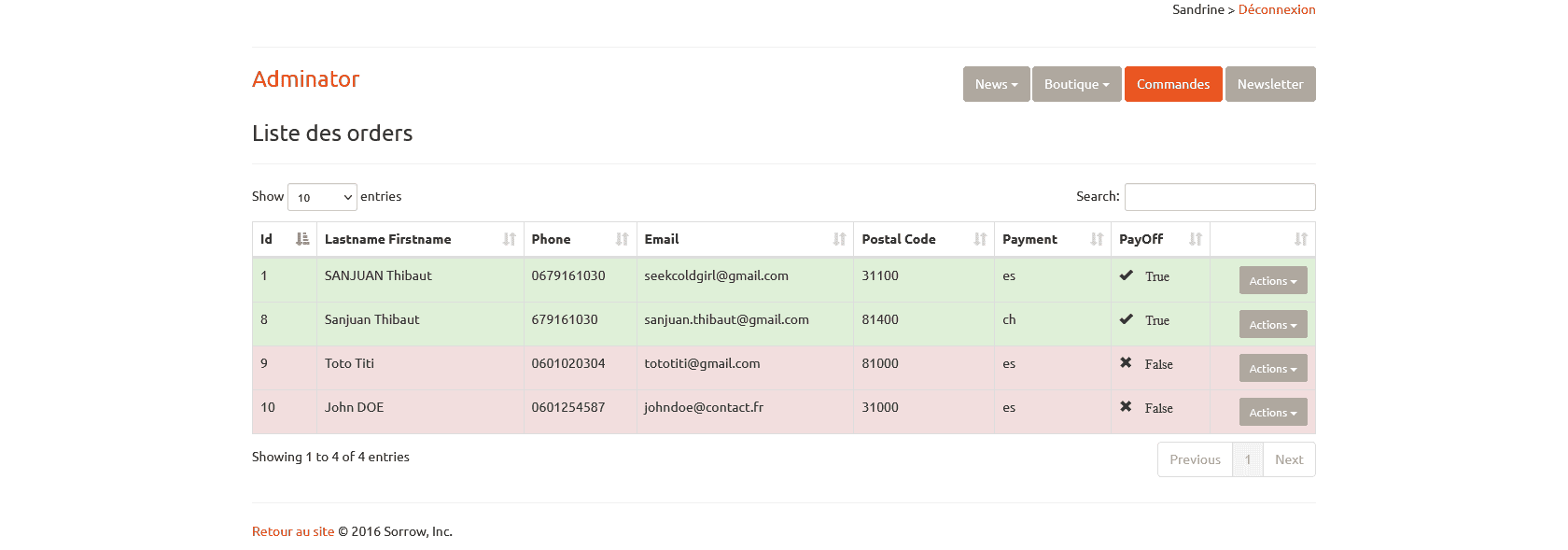Screen dimensions: 1568x550
Task: Click postal code 81400
Action: coord(880,319)
